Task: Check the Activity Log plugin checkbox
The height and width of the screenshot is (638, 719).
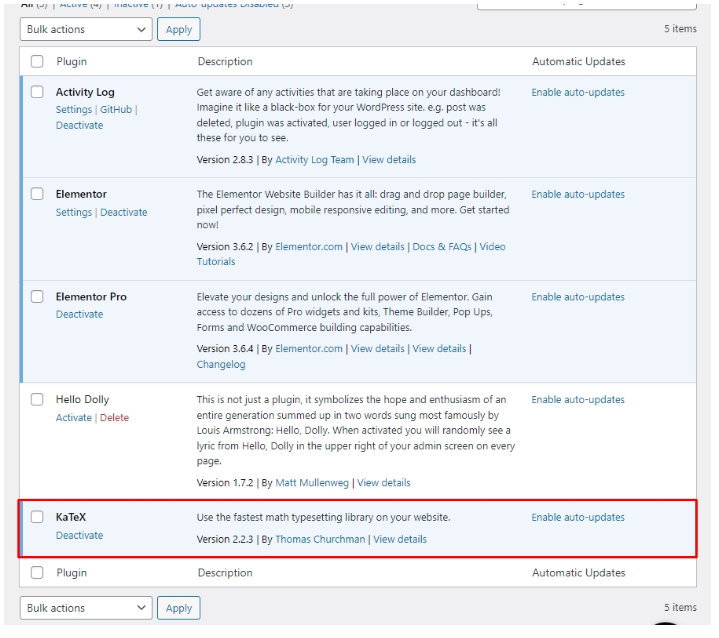Action: click(37, 92)
